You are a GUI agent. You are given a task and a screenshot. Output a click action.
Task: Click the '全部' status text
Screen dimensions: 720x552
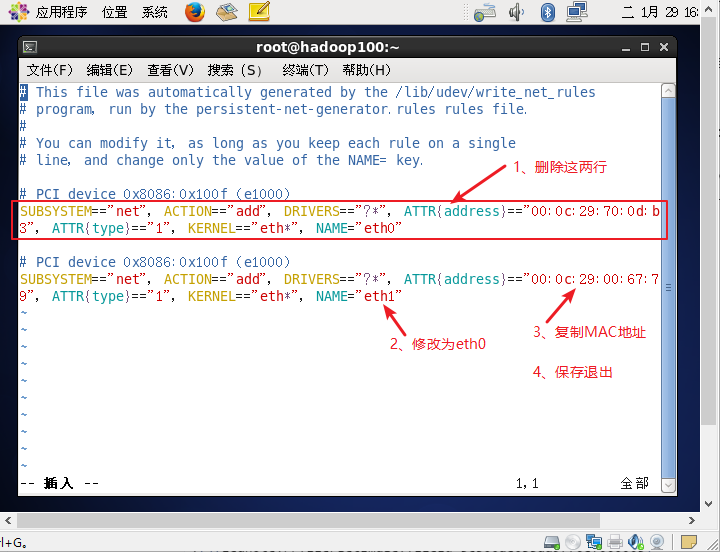(634, 483)
